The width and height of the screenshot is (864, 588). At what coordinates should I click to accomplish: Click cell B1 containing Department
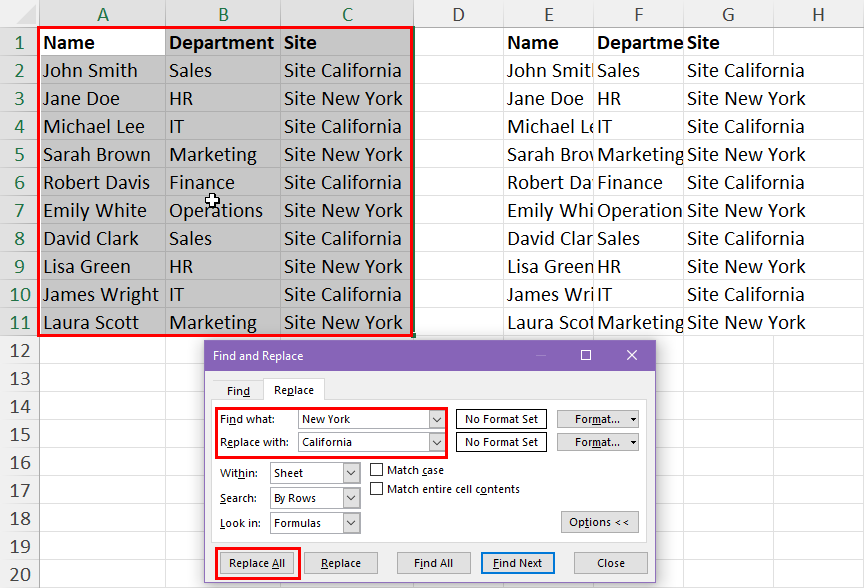pos(223,42)
